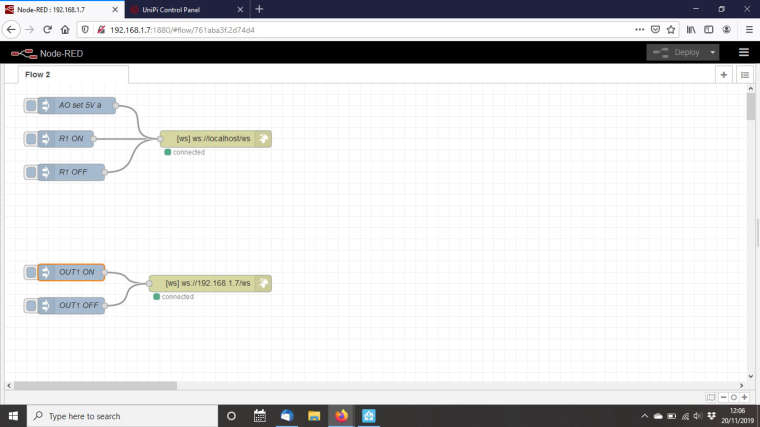
Task: Bookmark this page with the star icon
Action: click(671, 30)
